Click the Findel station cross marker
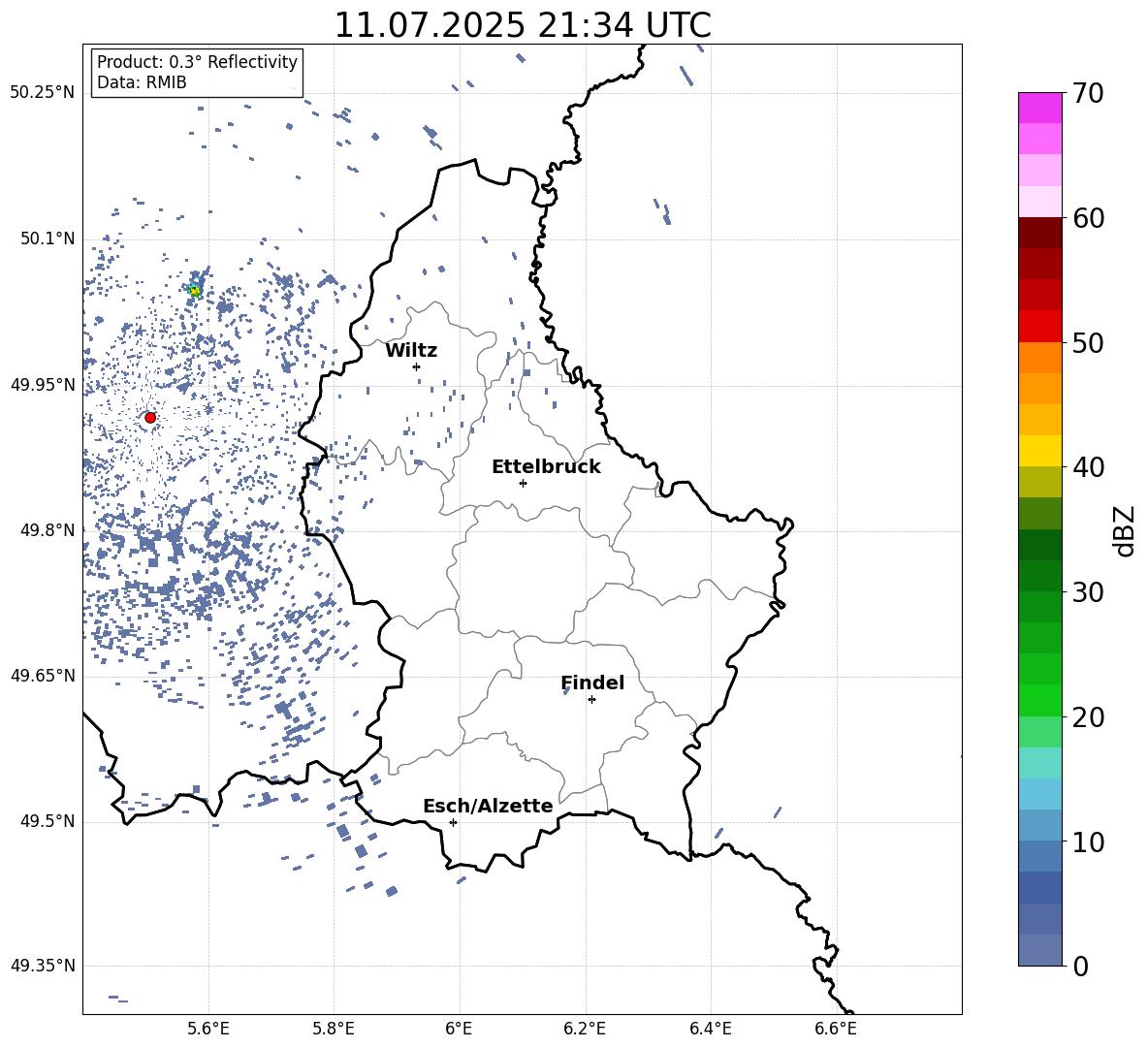 (x=591, y=699)
